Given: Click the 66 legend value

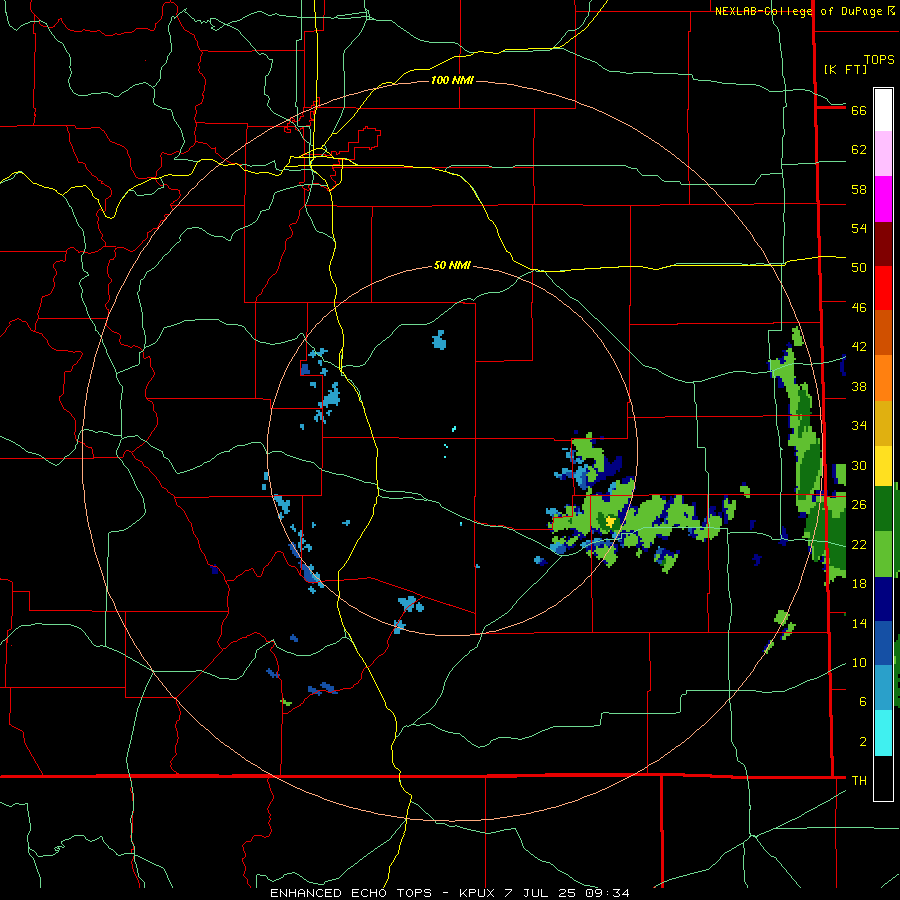Looking at the screenshot, I should (x=859, y=110).
